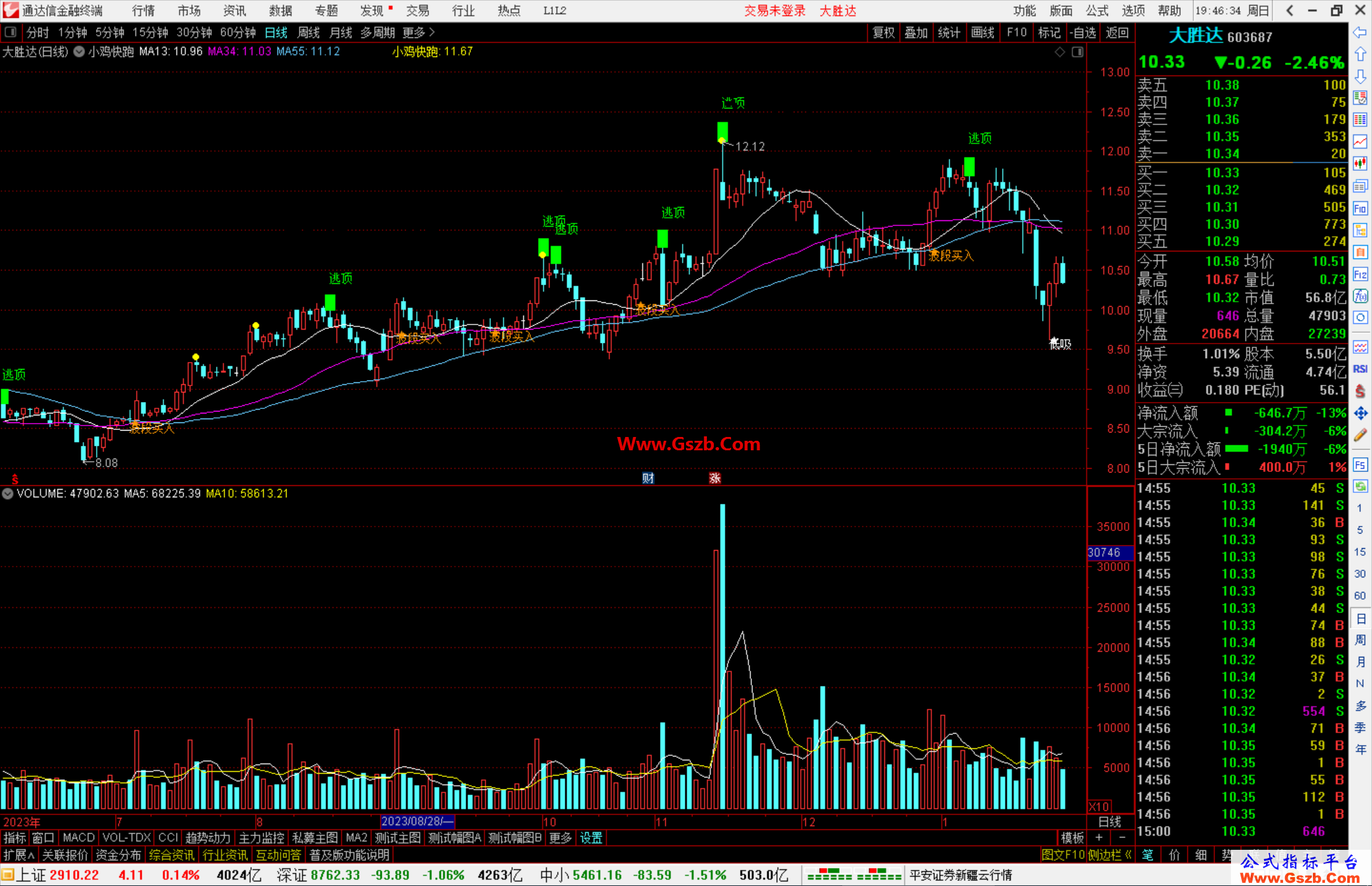Click the 2023/08/28 date marker

coord(417,821)
